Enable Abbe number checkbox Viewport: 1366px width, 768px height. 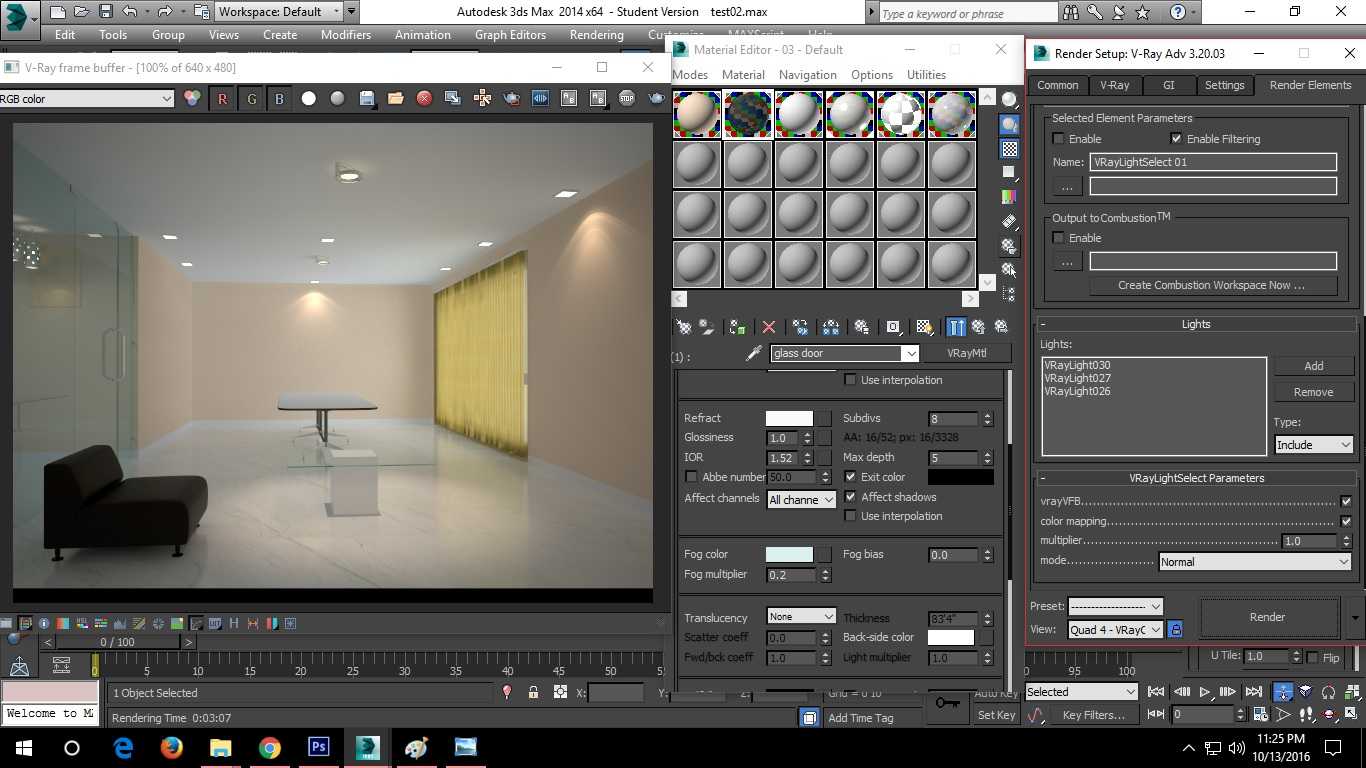(691, 477)
